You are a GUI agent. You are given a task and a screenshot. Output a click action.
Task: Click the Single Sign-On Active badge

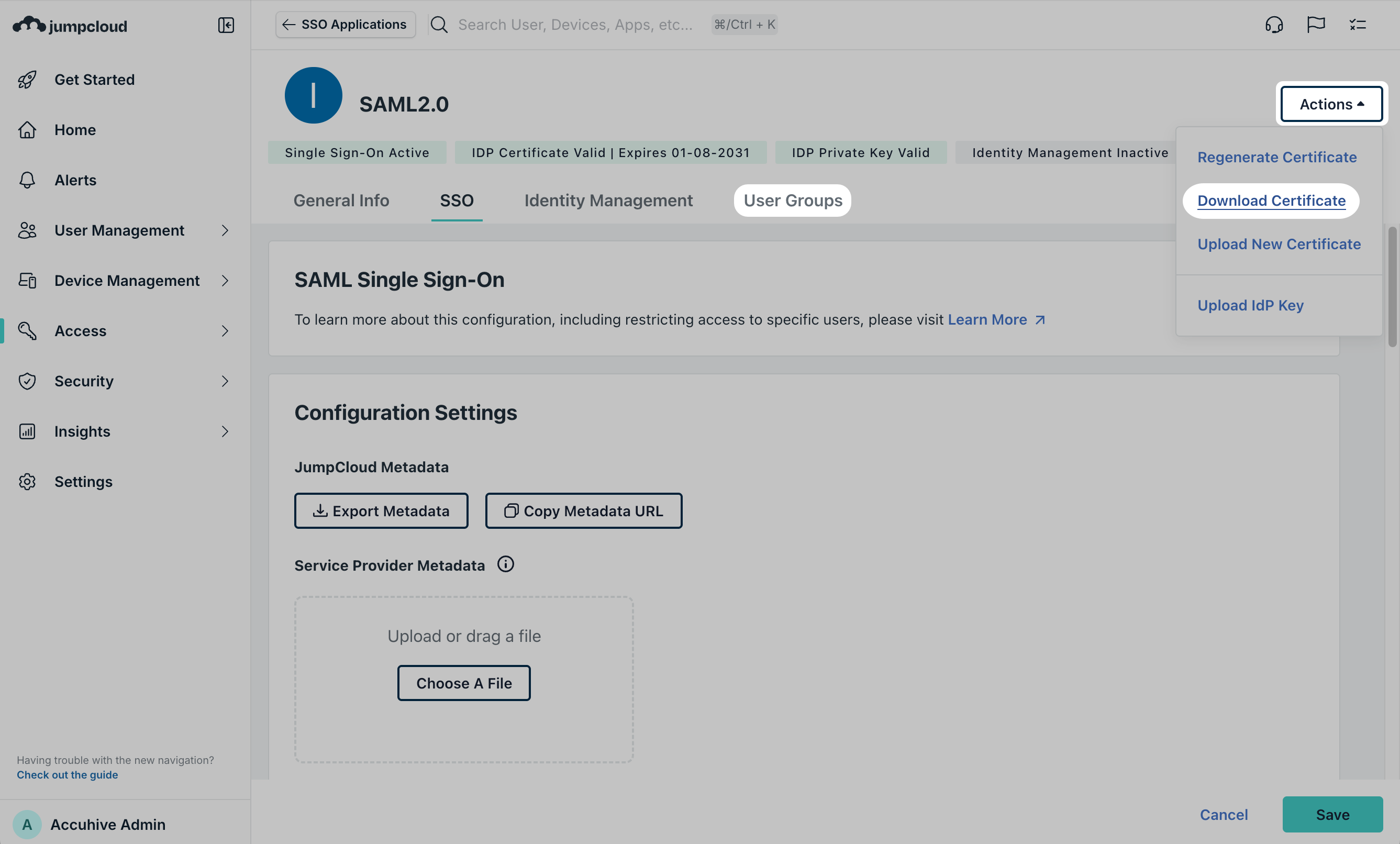click(x=357, y=152)
